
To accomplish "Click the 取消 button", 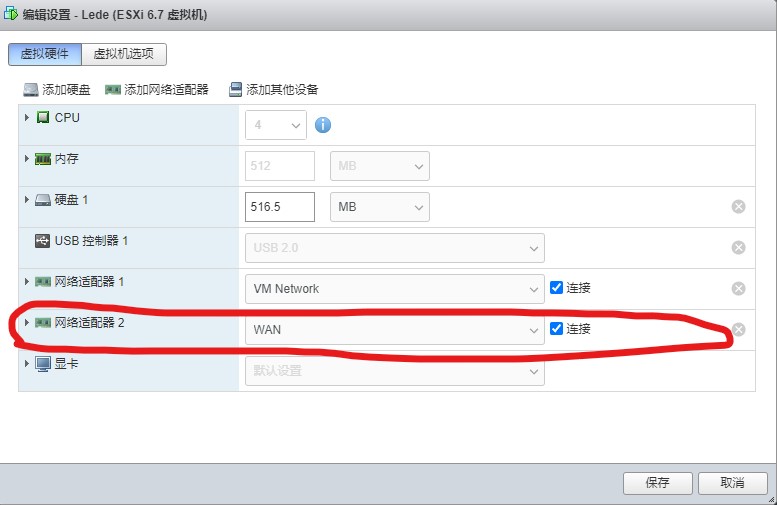I will click(732, 483).
